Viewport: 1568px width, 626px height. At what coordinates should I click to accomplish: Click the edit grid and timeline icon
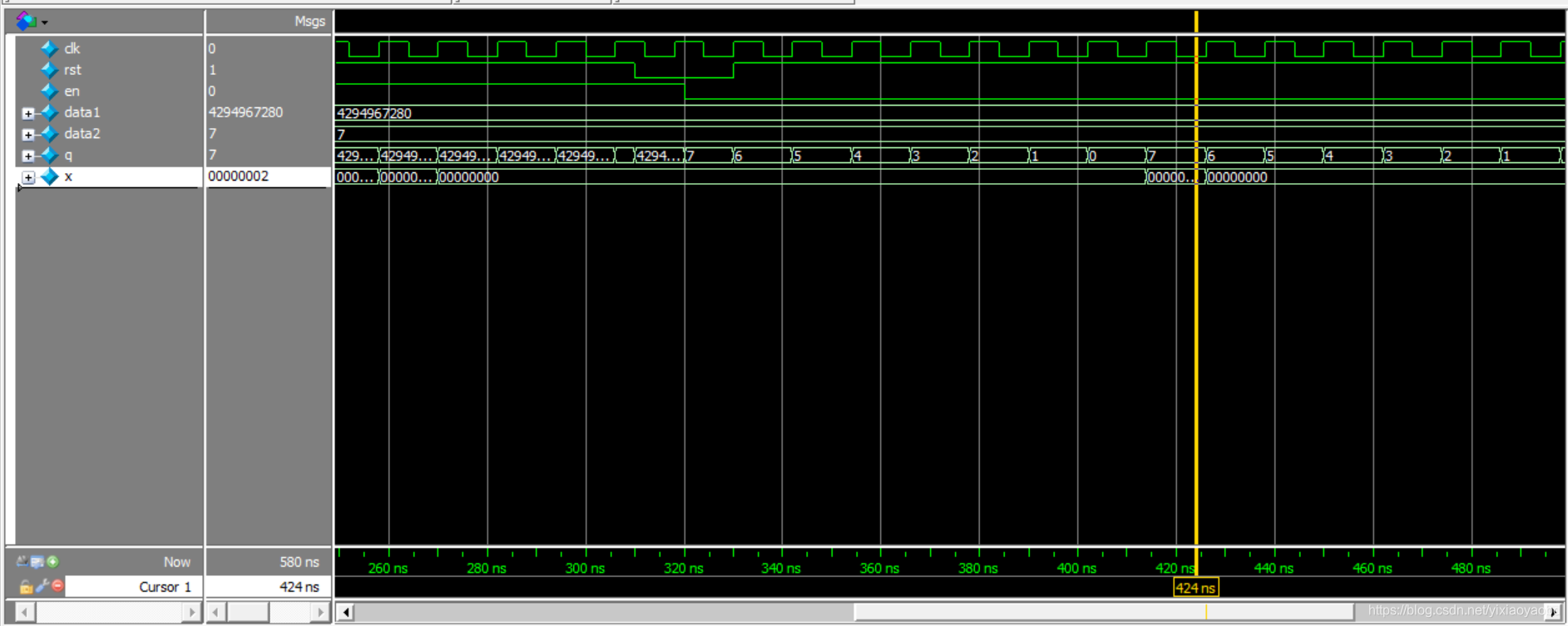[37, 562]
